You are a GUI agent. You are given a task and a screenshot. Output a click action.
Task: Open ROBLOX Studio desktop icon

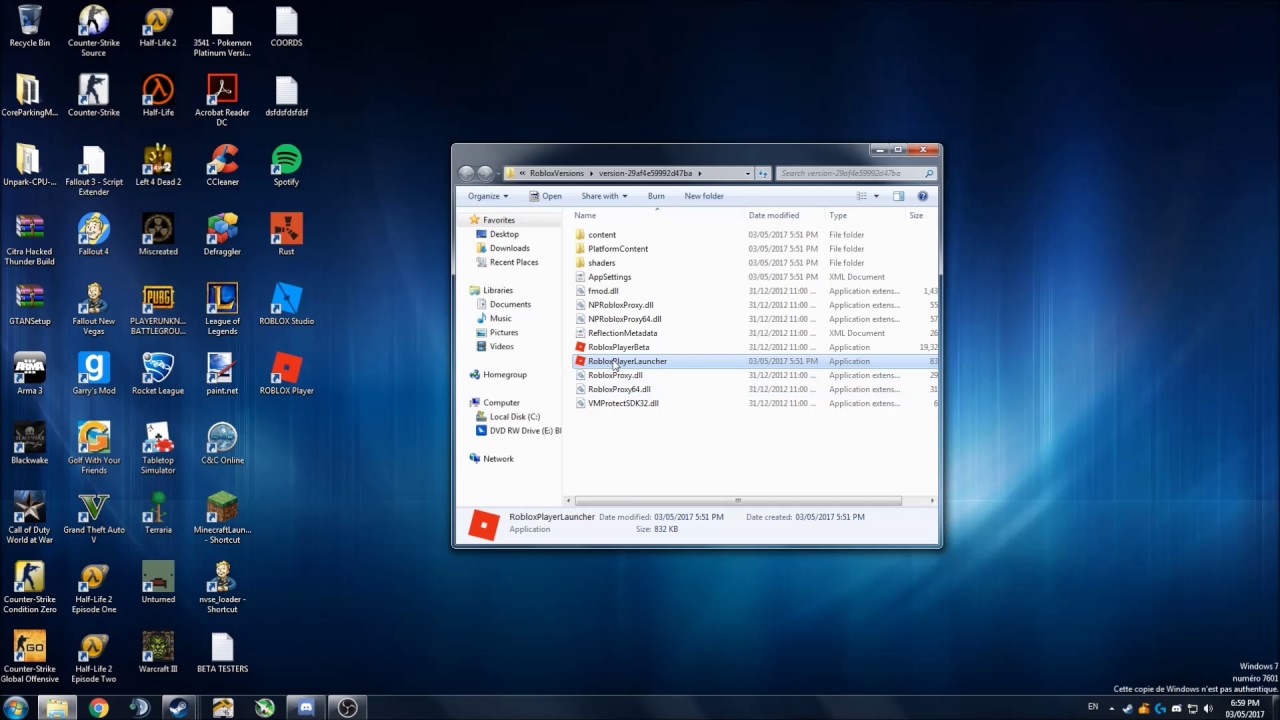click(286, 304)
